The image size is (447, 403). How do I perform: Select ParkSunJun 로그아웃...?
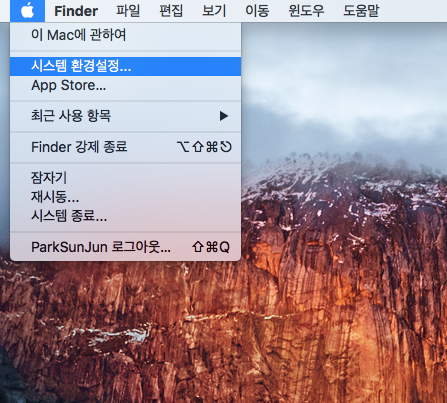pyautogui.click(x=126, y=247)
